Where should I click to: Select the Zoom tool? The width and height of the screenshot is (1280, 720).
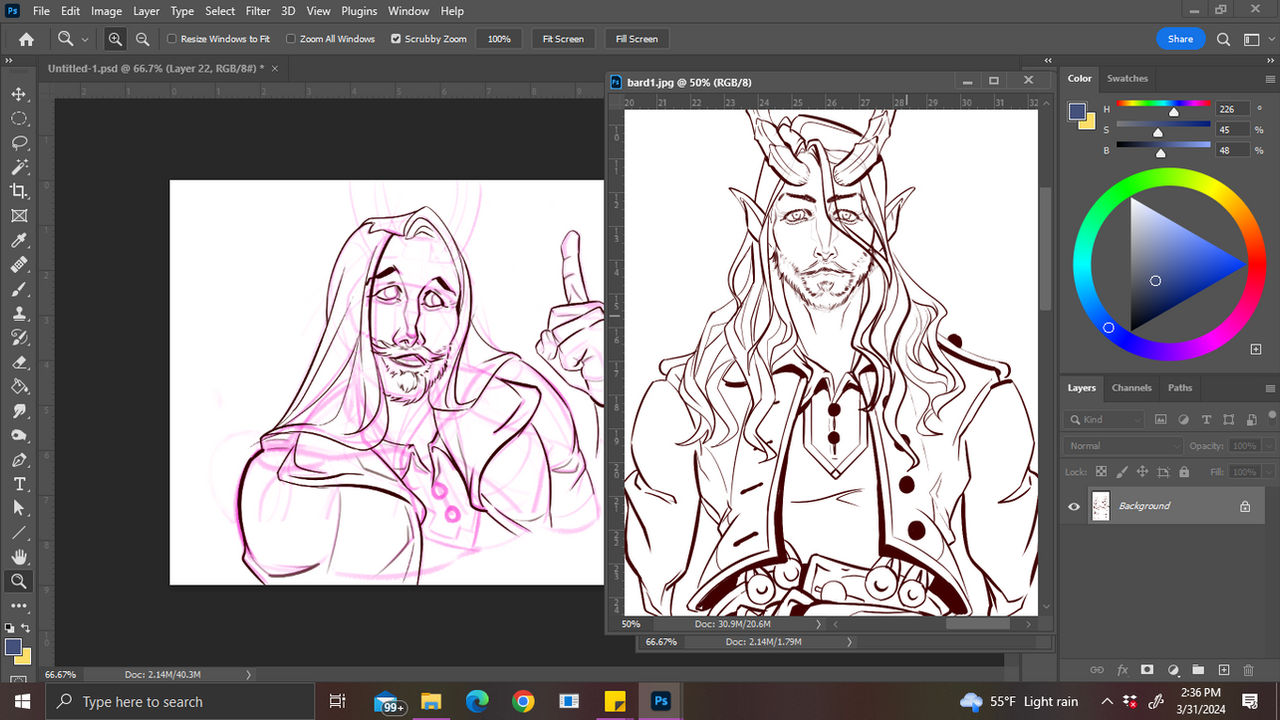point(20,581)
